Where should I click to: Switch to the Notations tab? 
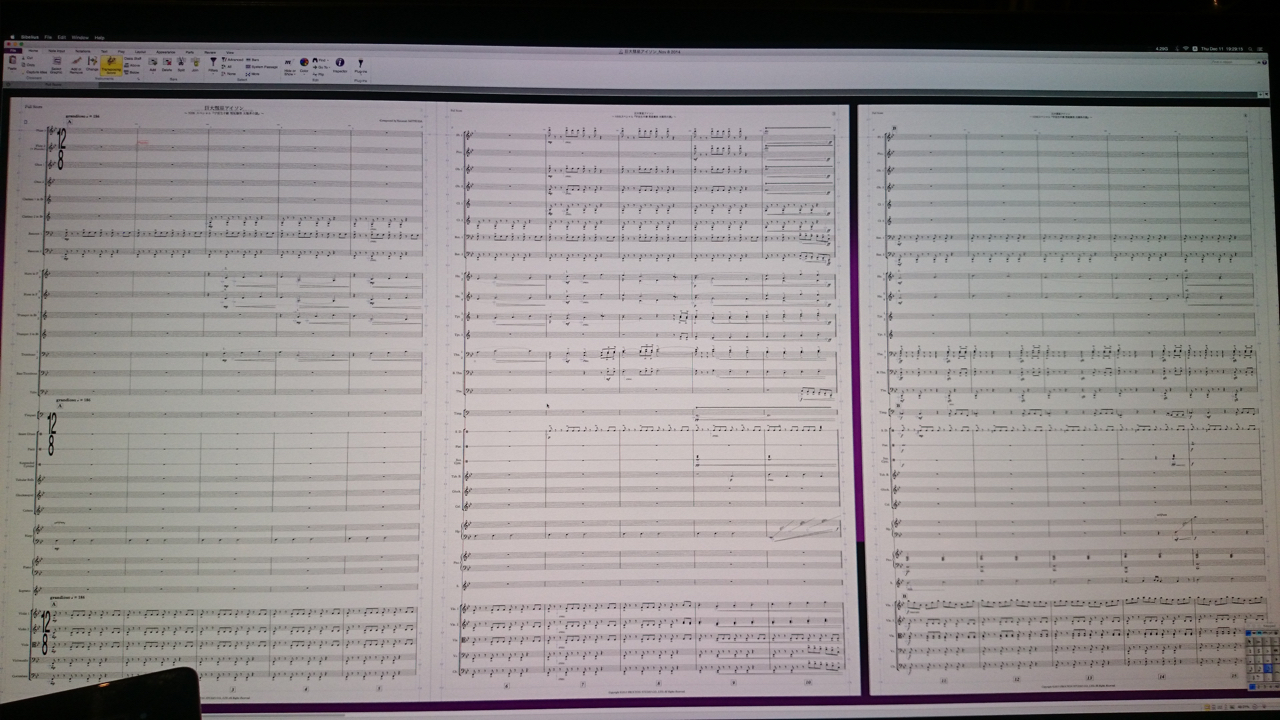83,50
